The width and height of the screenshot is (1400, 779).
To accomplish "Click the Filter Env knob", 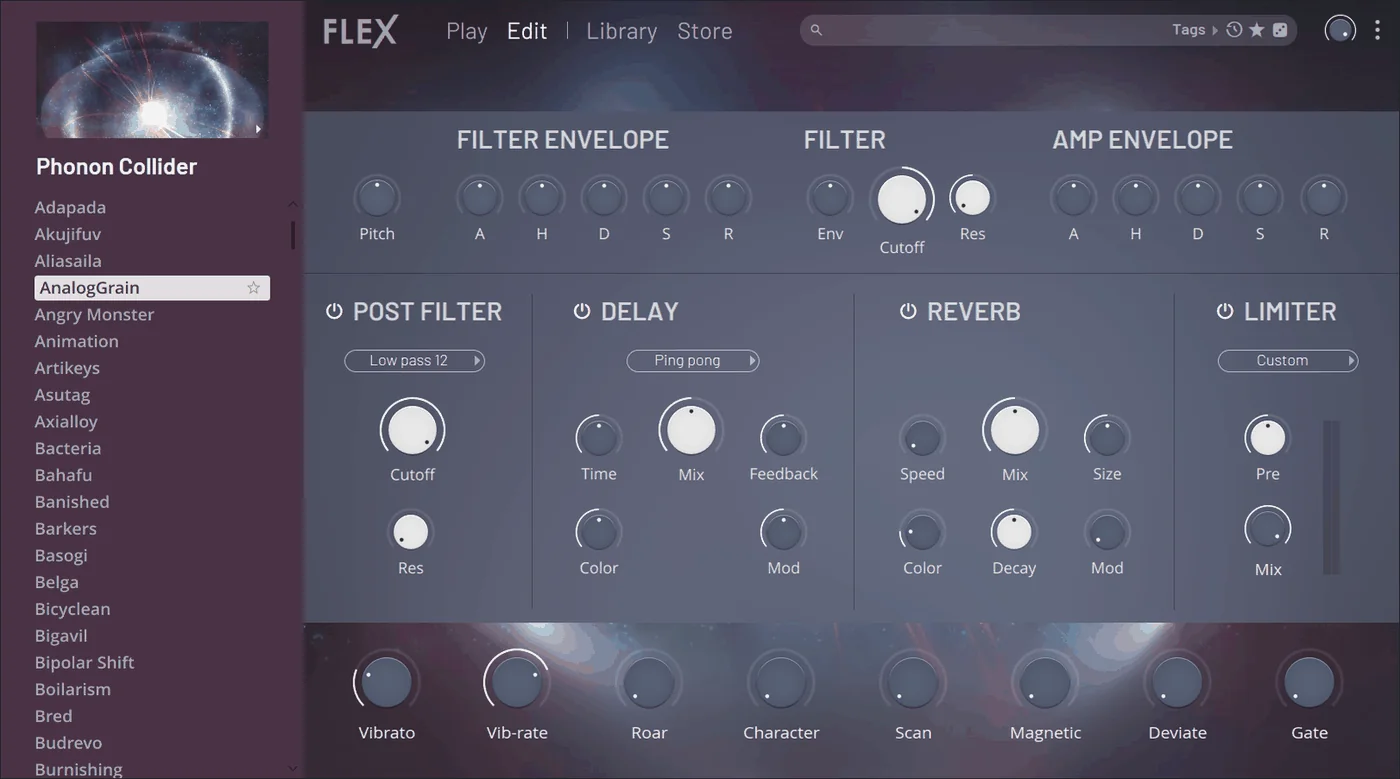I will (x=830, y=198).
